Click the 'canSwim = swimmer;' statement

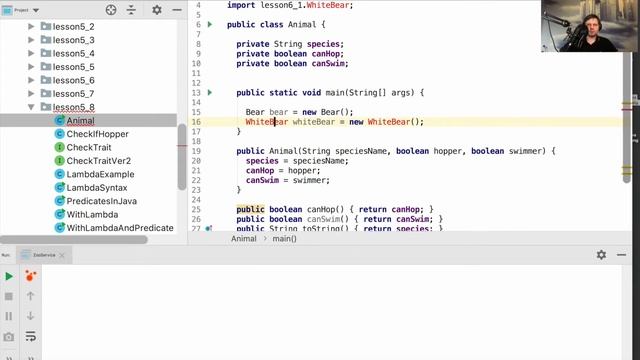[287, 180]
